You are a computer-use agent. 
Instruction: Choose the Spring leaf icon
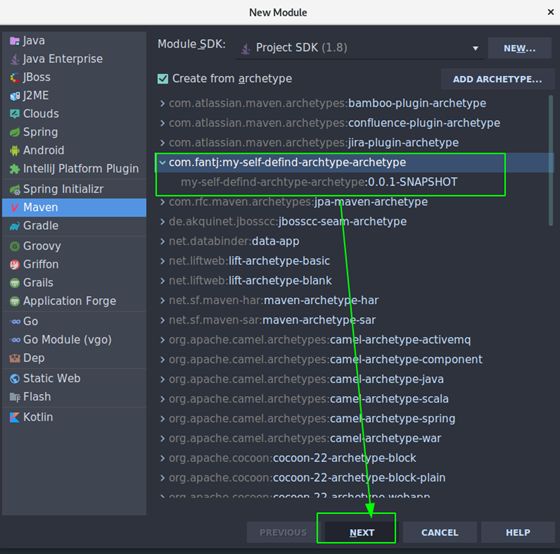tap(15, 132)
